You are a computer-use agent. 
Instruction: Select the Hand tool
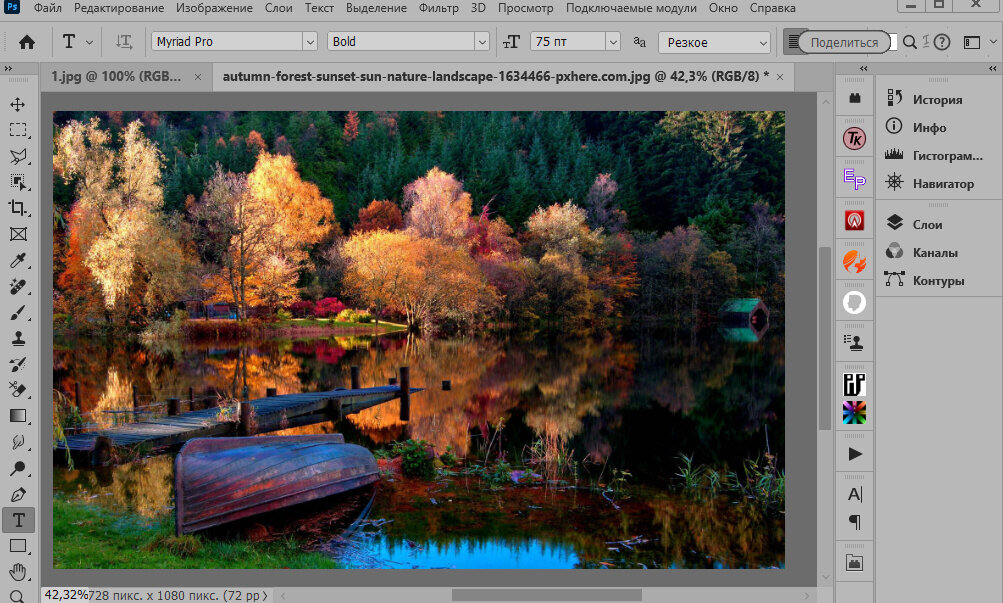(18, 571)
